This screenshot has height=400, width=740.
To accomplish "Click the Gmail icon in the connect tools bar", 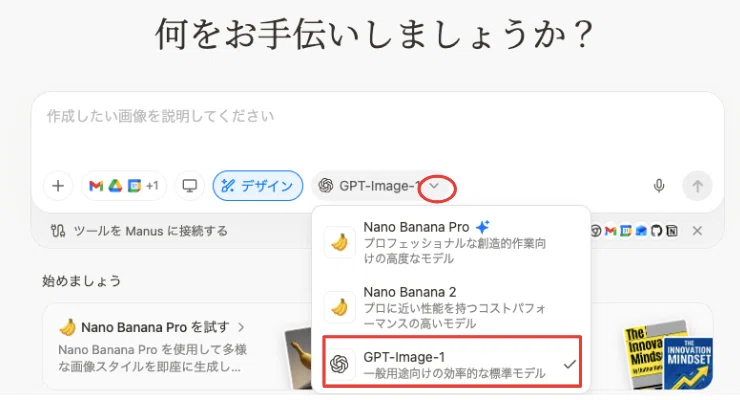I will click(x=611, y=231).
